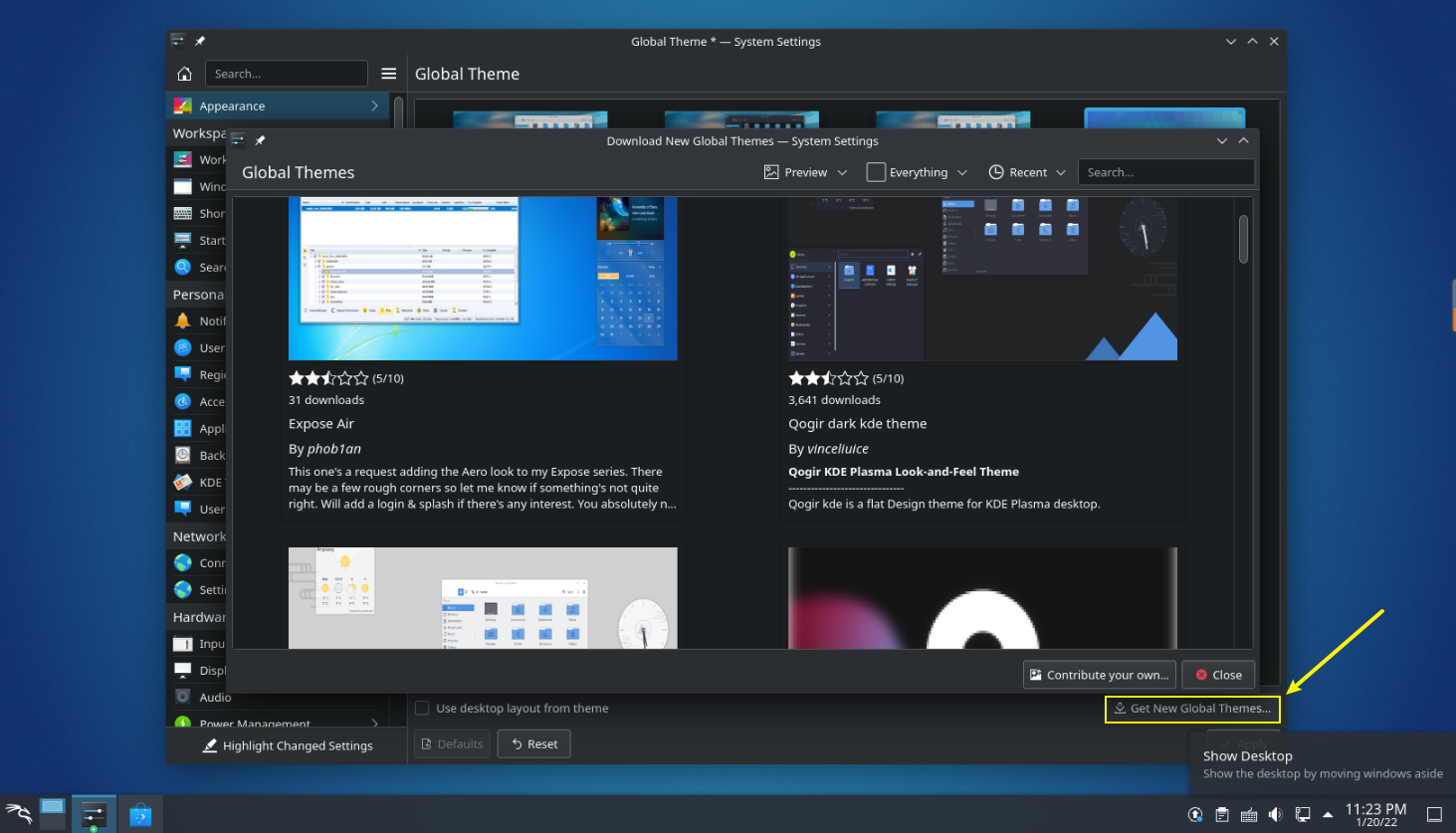Expand Appearance chevron in sidebar
This screenshot has width=1456, height=833.
pos(374,105)
